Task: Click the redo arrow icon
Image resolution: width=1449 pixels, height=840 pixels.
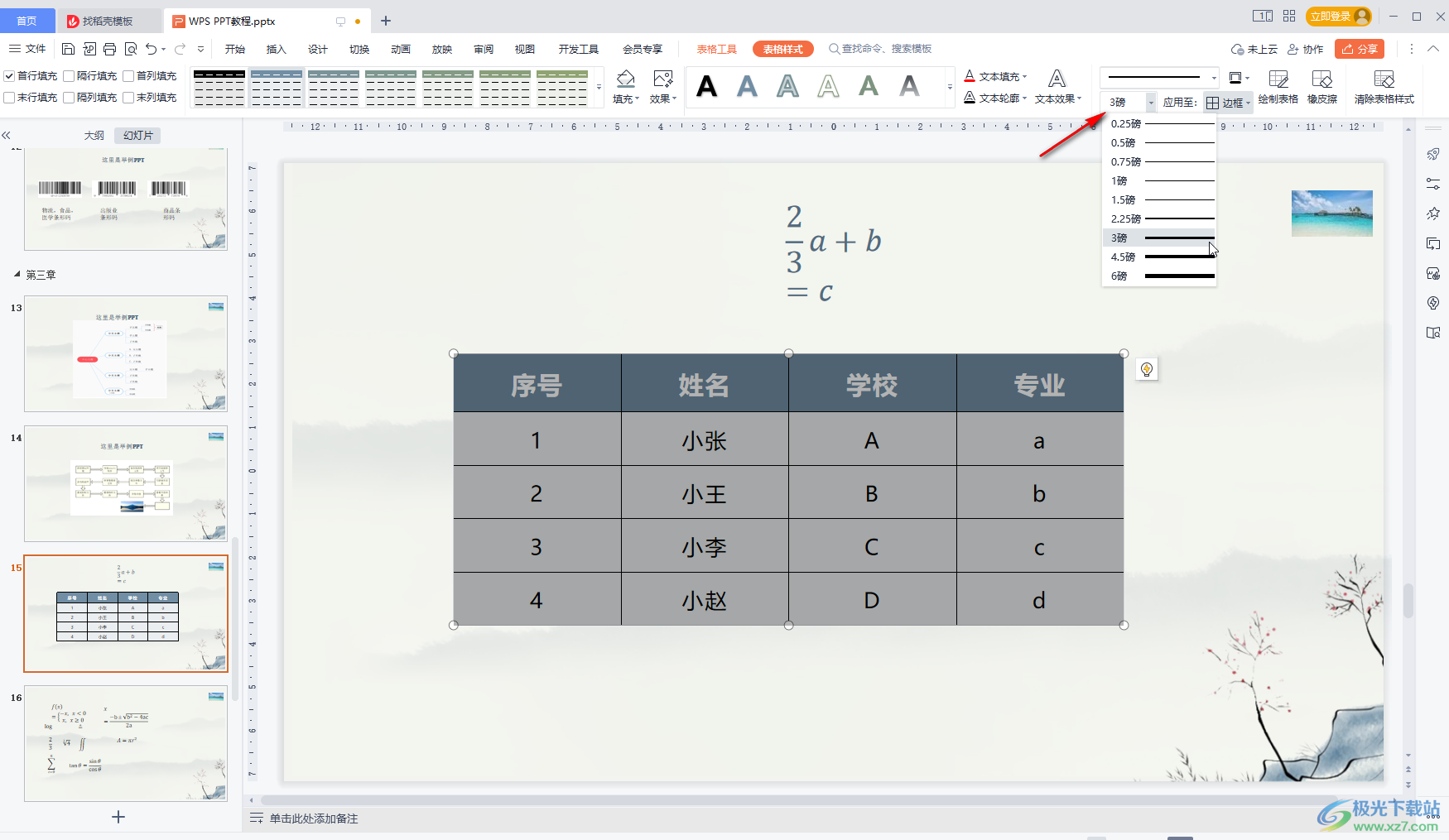Action: 180,49
